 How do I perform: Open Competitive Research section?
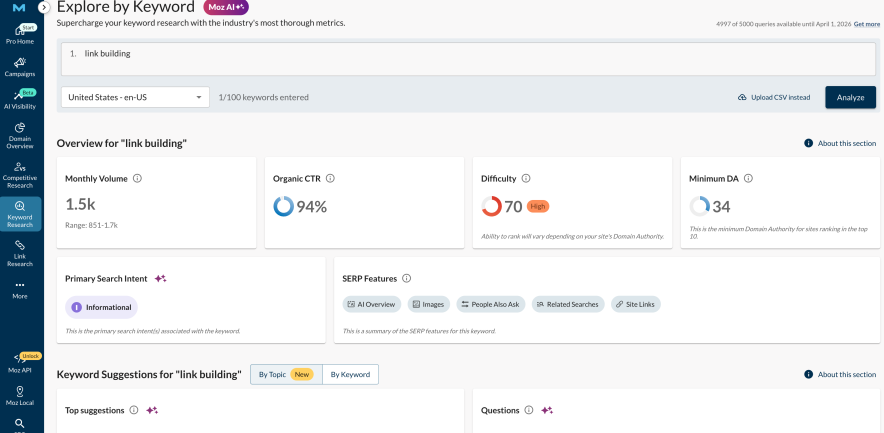pos(20,175)
